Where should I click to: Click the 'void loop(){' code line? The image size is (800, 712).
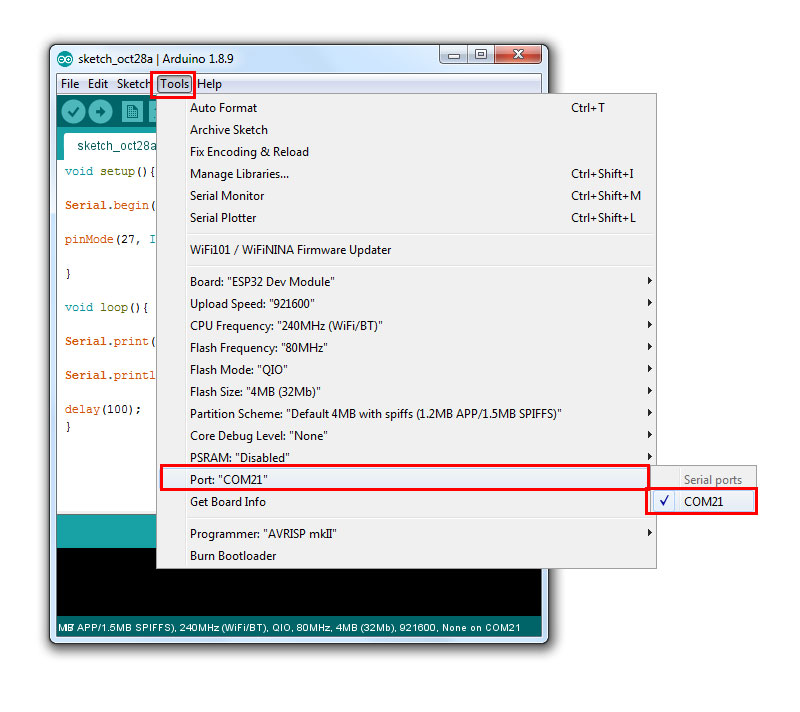(x=106, y=307)
